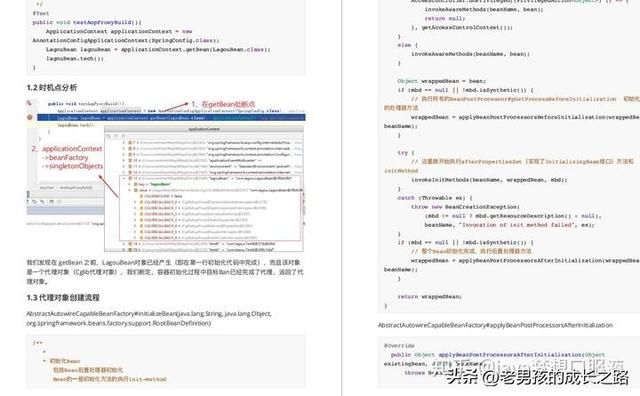The width and height of the screenshot is (640, 396).
Task: Click the evaluate icon in the debugger toolbar
Action: pyautogui.click(x=52, y=202)
